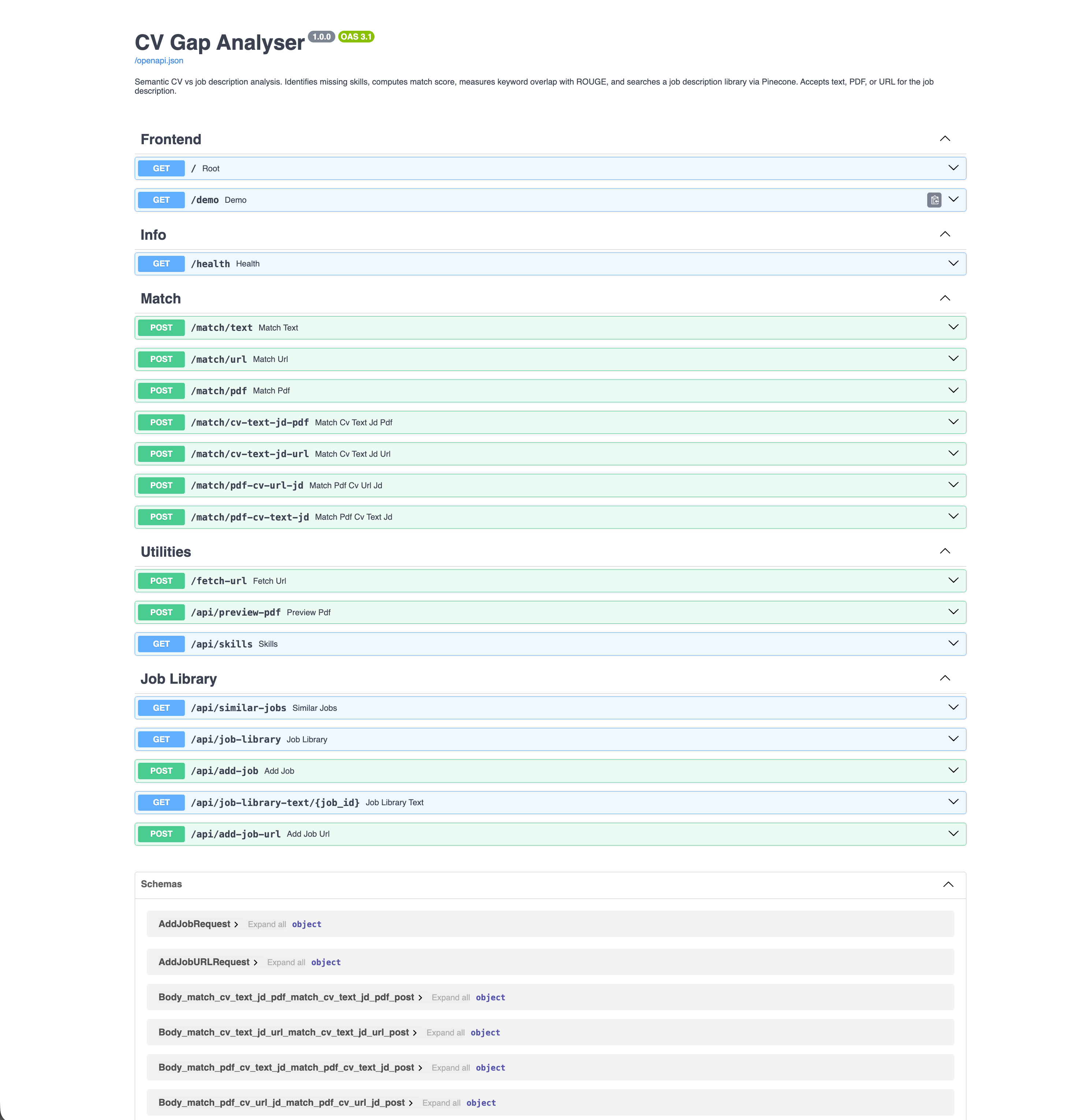Expand the /api/job-library-text/{job_id} chevron

coord(953,802)
